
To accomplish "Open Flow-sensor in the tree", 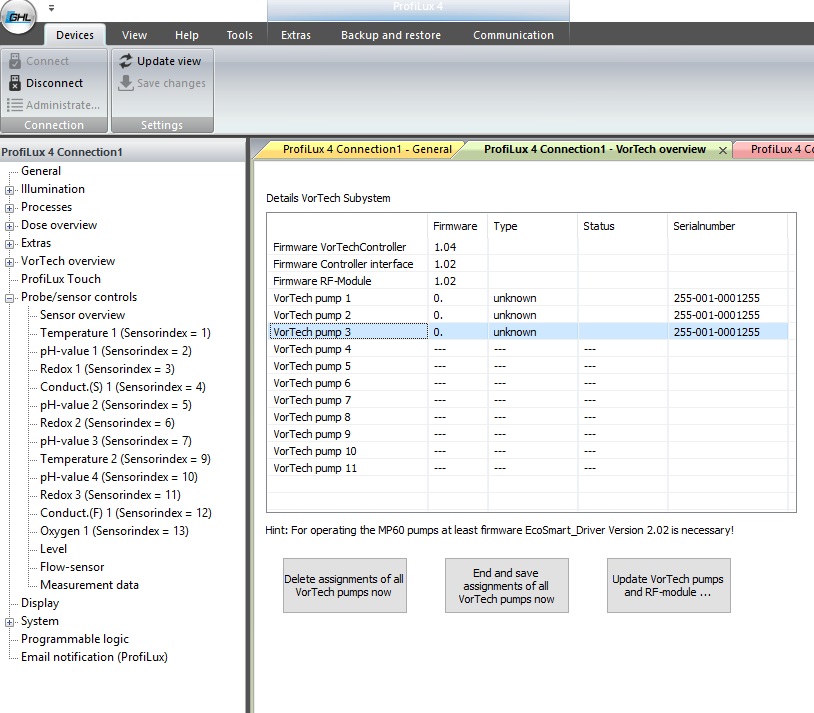I will coord(72,567).
